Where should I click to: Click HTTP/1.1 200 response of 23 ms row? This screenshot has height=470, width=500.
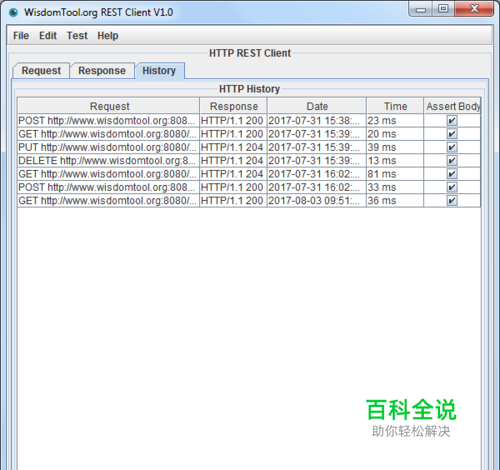click(x=233, y=121)
